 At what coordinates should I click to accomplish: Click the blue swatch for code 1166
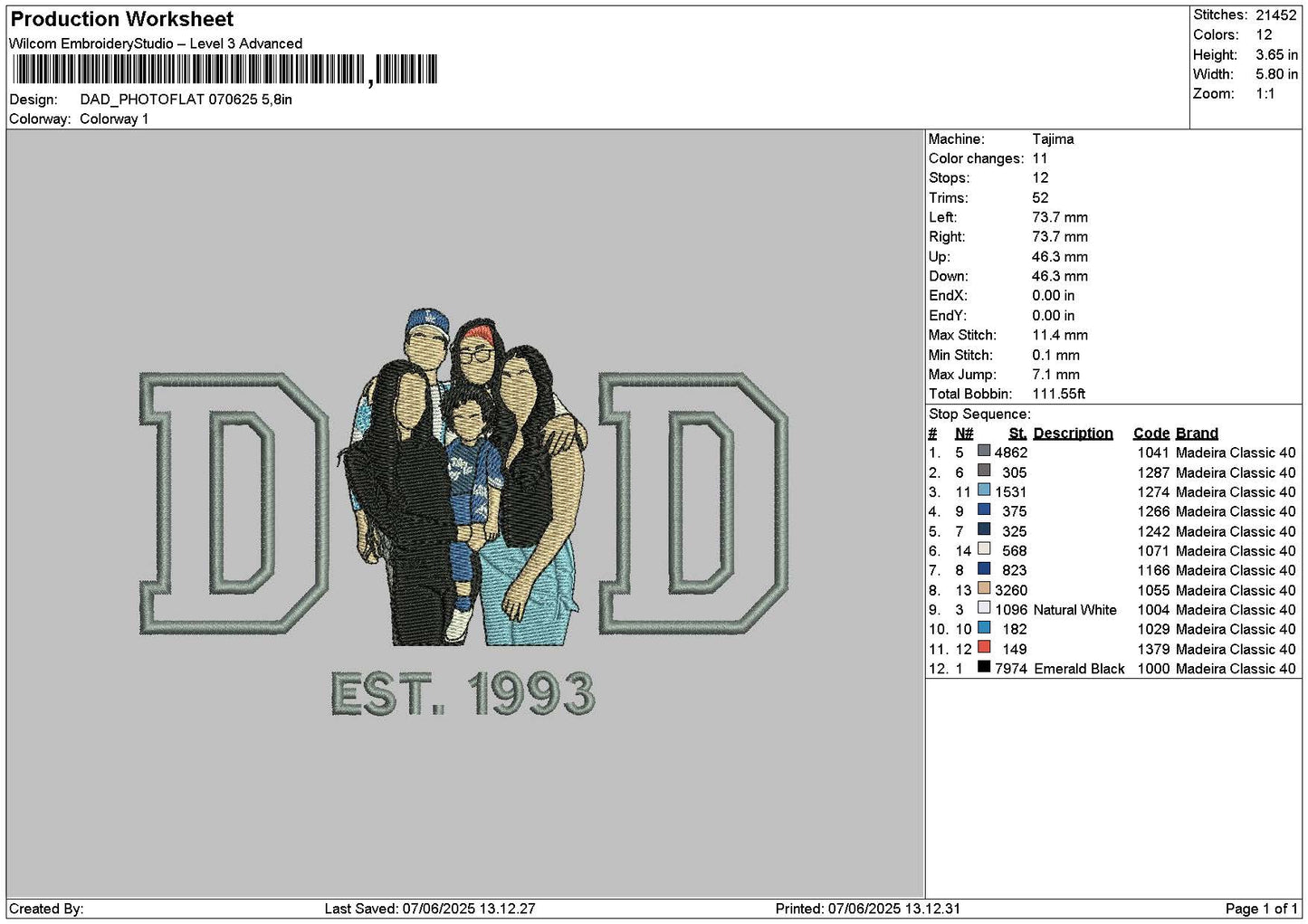point(984,569)
